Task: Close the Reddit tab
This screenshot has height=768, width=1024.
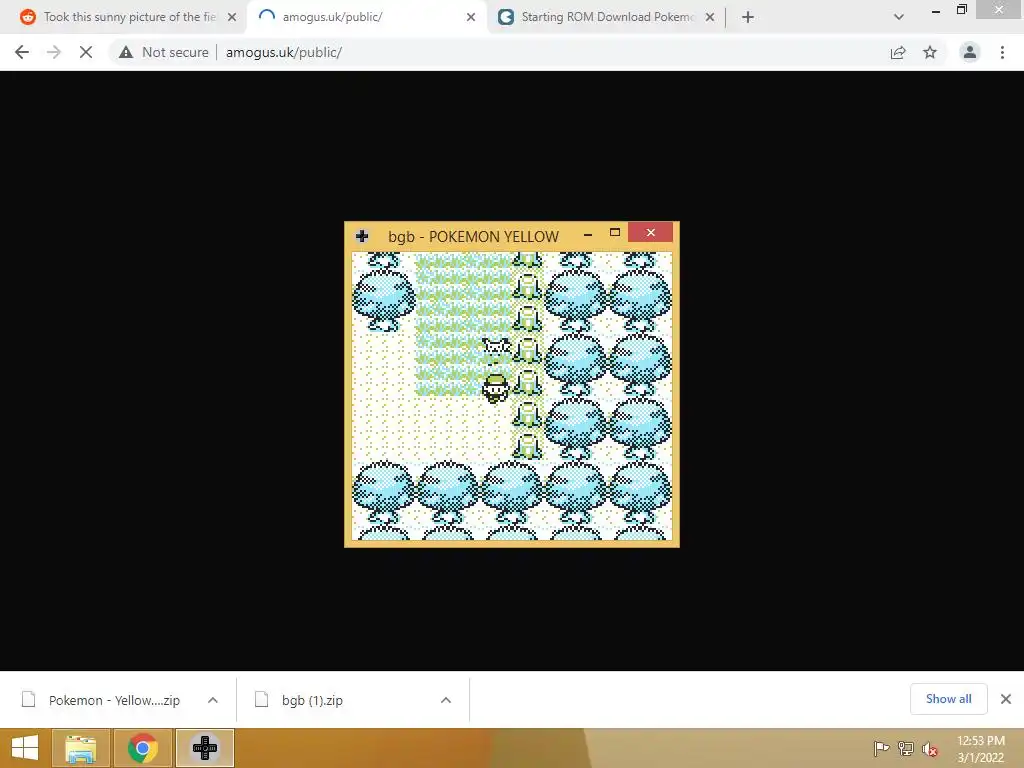Action: click(x=232, y=17)
